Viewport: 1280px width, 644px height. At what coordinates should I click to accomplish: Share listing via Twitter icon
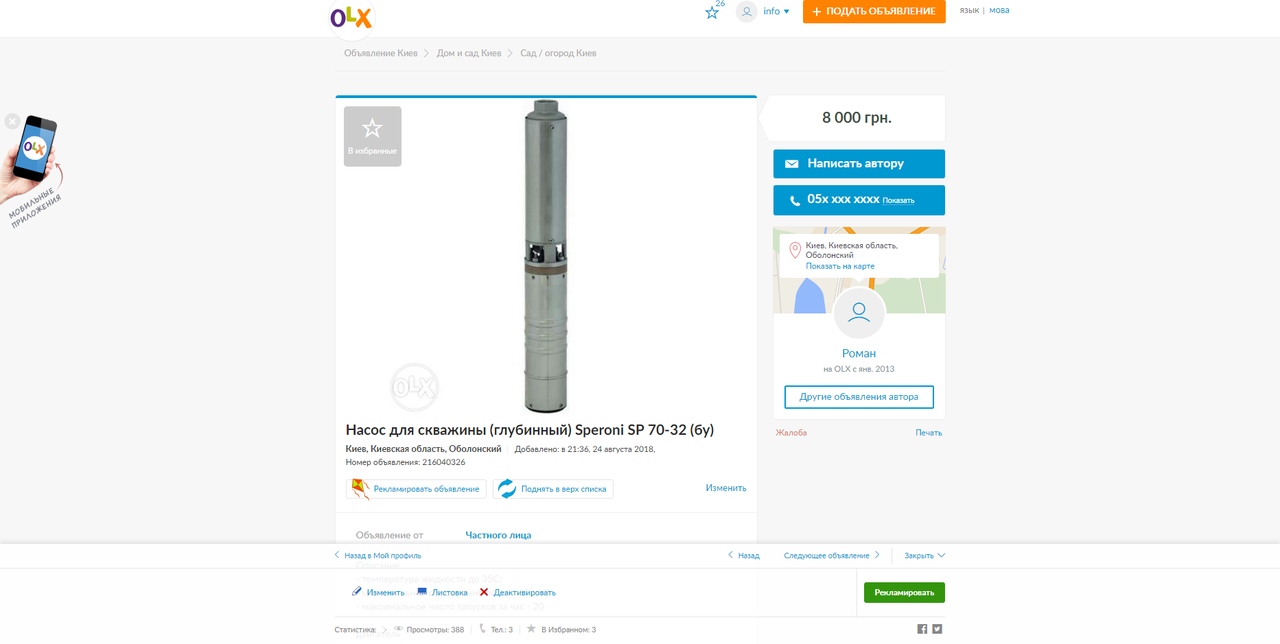tap(937, 629)
